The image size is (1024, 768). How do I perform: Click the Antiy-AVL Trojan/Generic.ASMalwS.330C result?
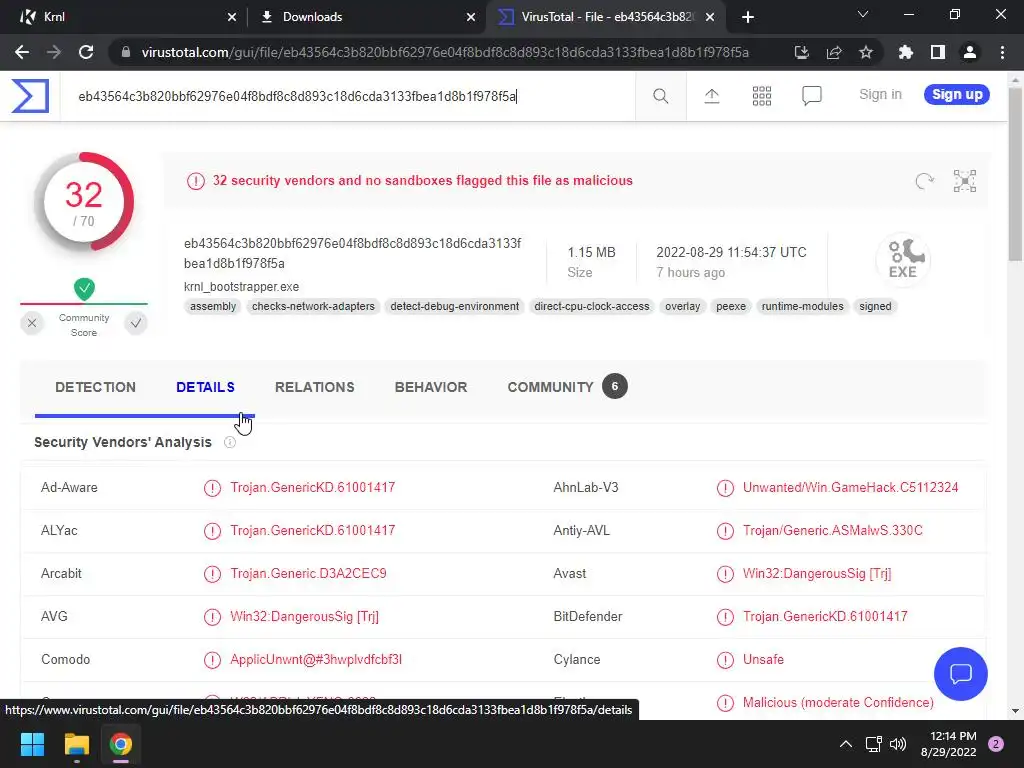833,530
